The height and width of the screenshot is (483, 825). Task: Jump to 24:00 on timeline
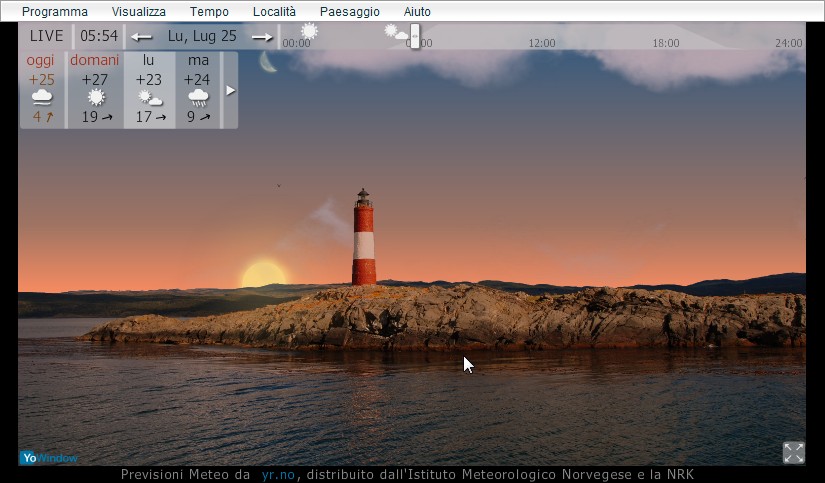click(788, 43)
